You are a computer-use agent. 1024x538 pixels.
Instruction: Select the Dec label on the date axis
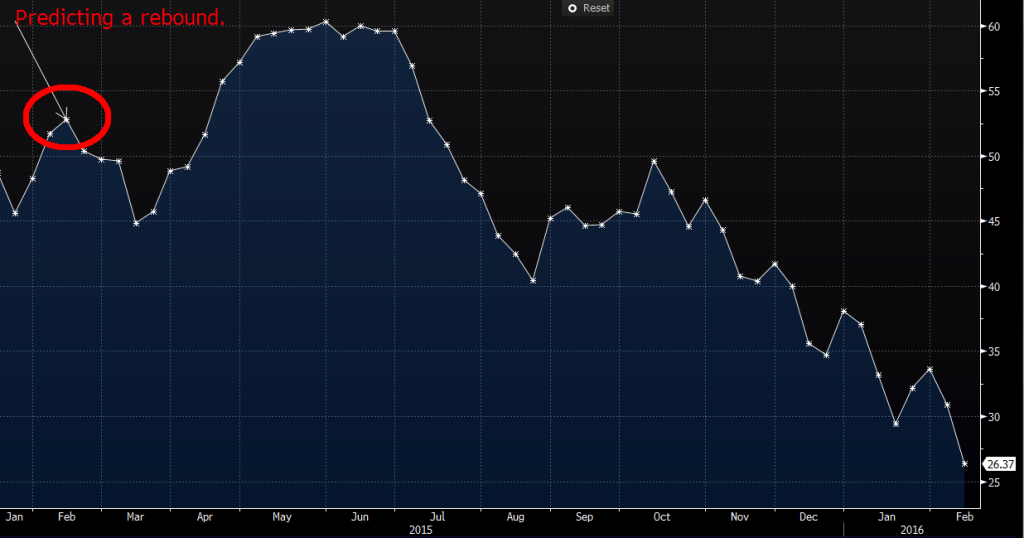pyautogui.click(x=808, y=516)
